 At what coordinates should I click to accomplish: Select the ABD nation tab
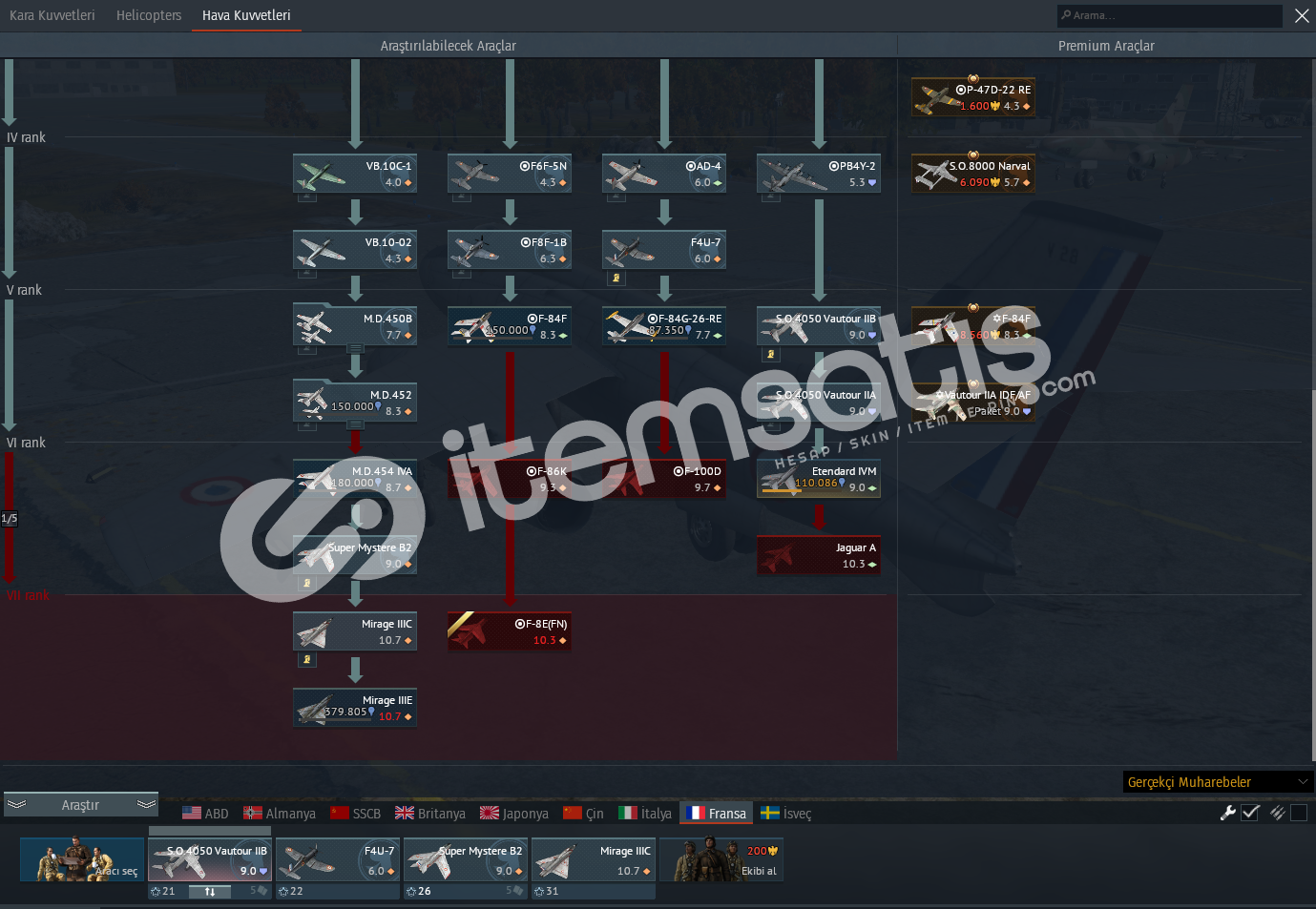coord(205,814)
